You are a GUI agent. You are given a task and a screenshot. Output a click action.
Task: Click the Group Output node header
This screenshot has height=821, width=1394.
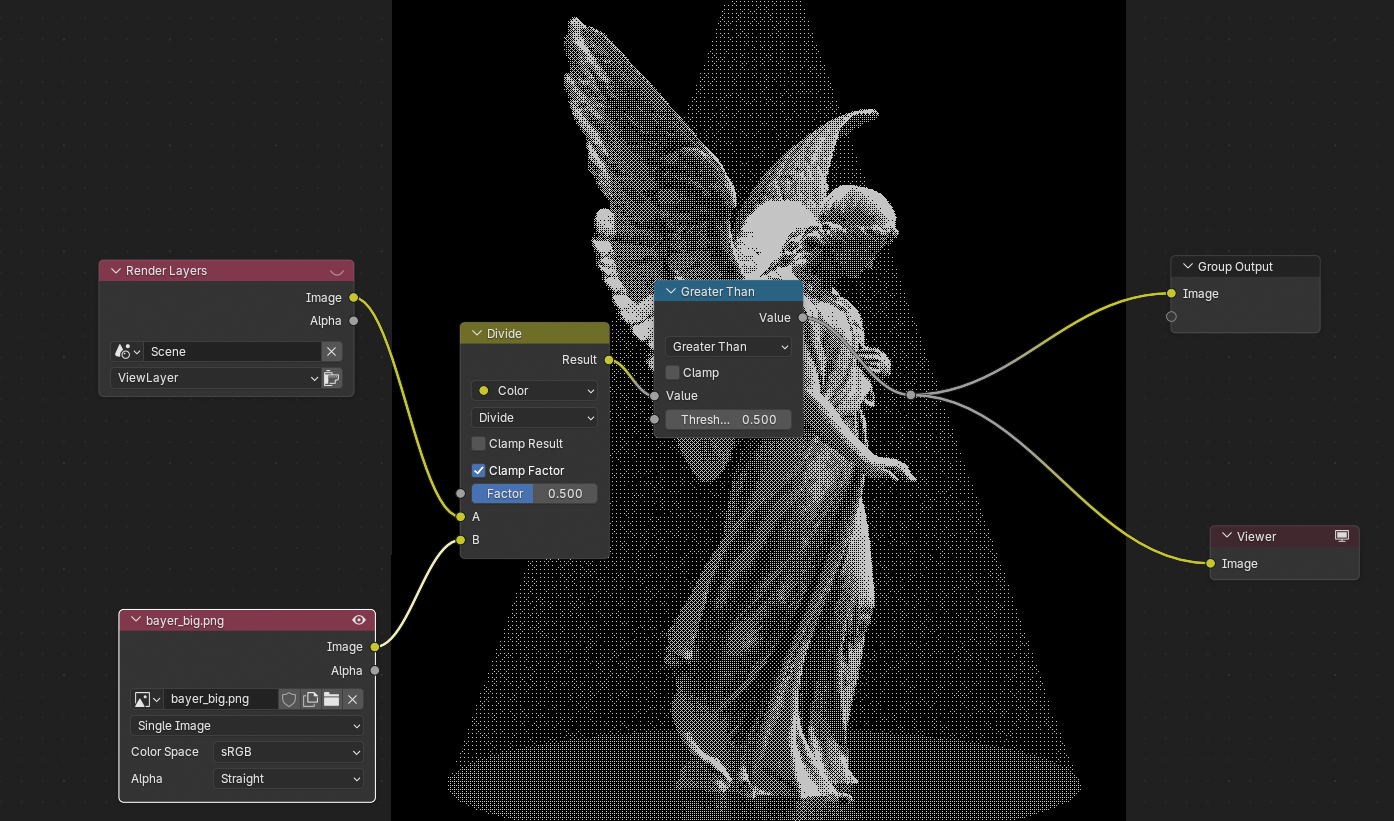pos(1245,267)
